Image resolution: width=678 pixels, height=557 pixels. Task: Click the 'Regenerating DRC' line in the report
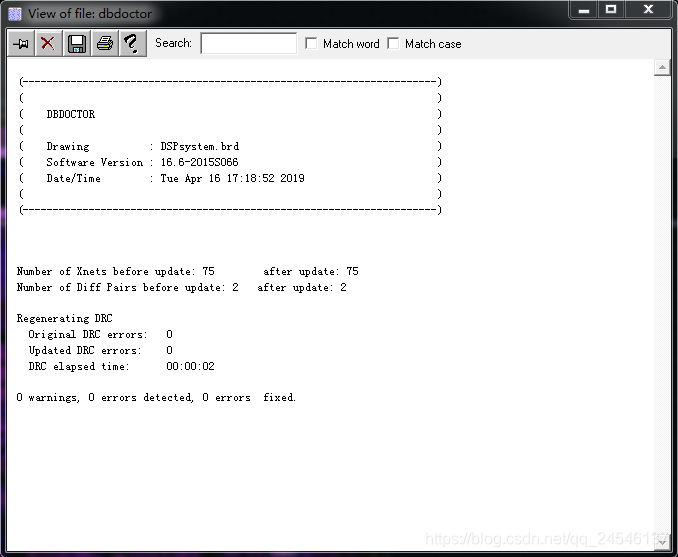65,318
